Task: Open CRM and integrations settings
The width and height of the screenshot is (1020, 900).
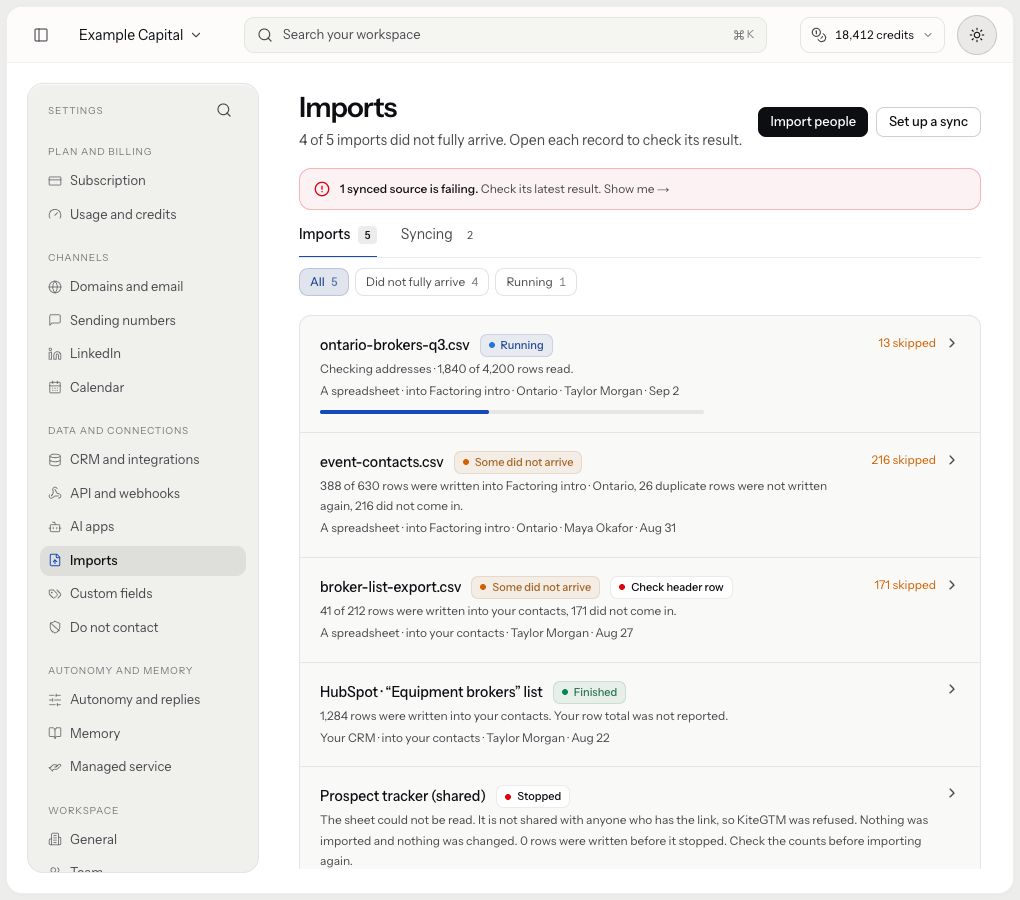Action: click(x=143, y=460)
